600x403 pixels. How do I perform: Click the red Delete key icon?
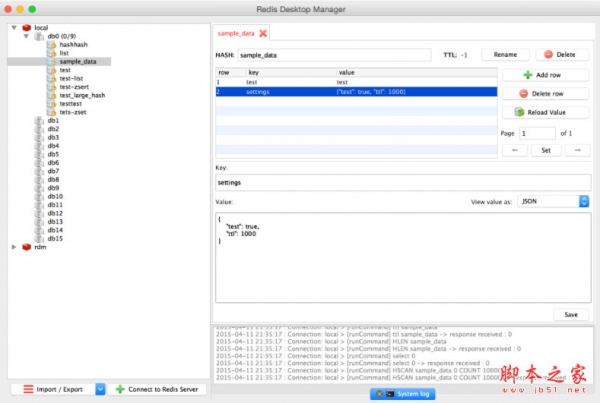pos(548,54)
